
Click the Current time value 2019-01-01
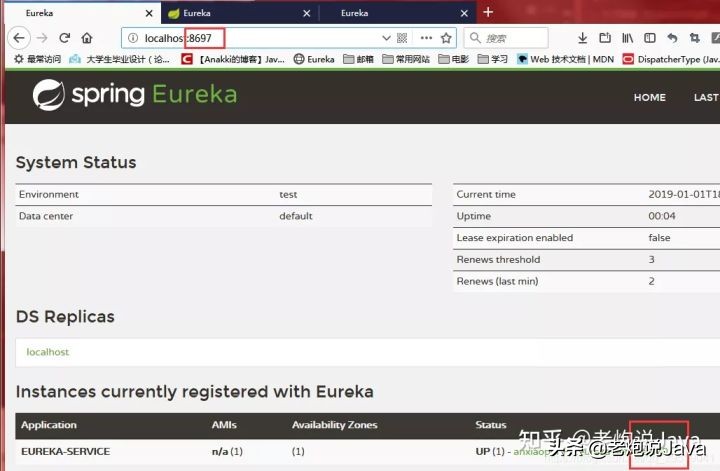click(x=684, y=195)
